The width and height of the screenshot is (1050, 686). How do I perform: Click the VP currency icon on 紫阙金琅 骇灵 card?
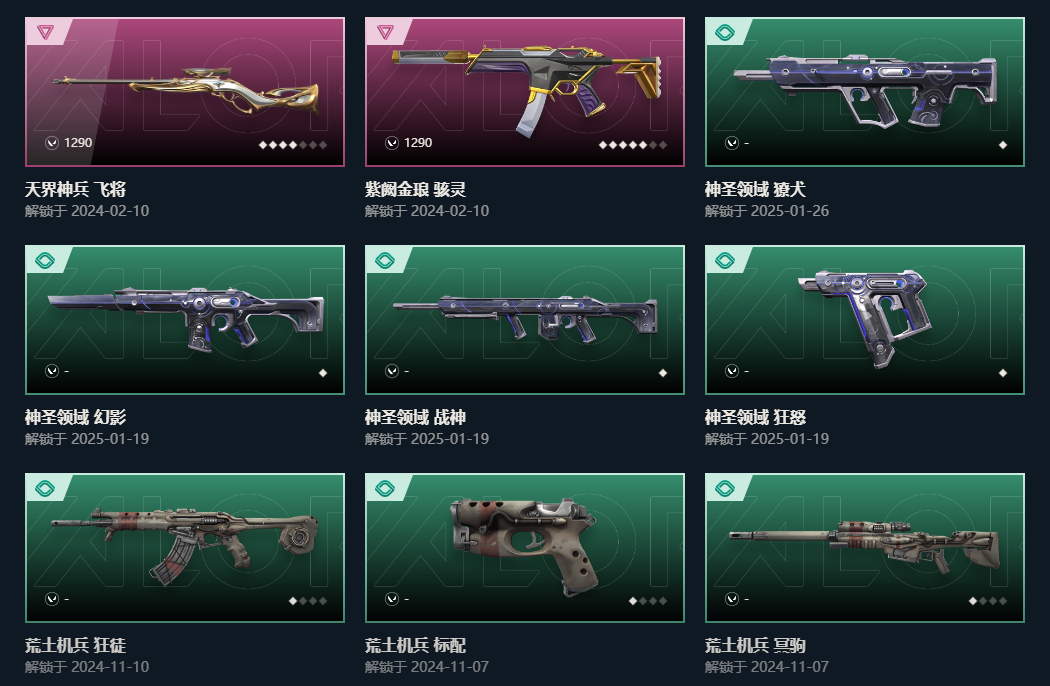pos(392,143)
